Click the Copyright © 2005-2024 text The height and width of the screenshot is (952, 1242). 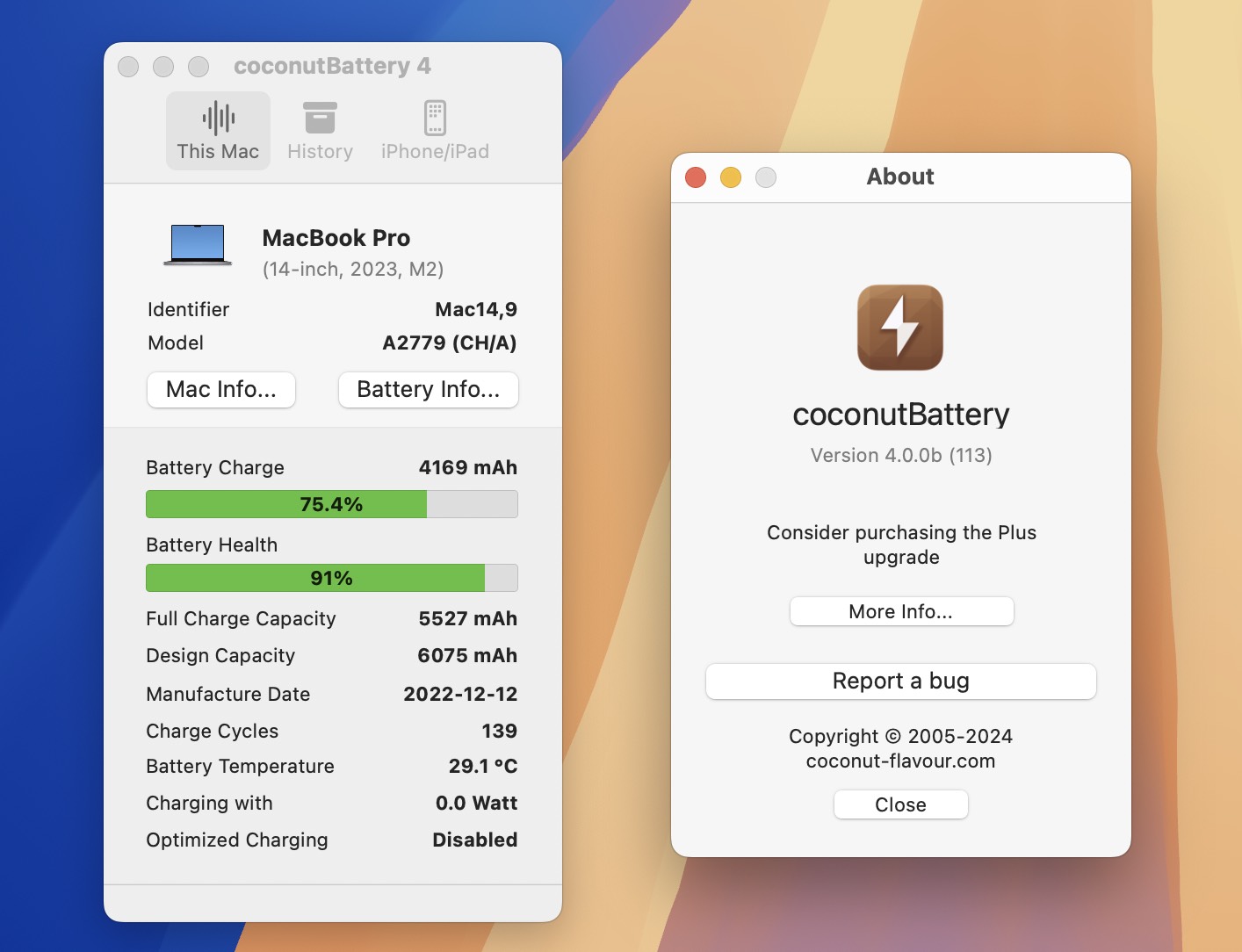pyautogui.click(x=901, y=736)
